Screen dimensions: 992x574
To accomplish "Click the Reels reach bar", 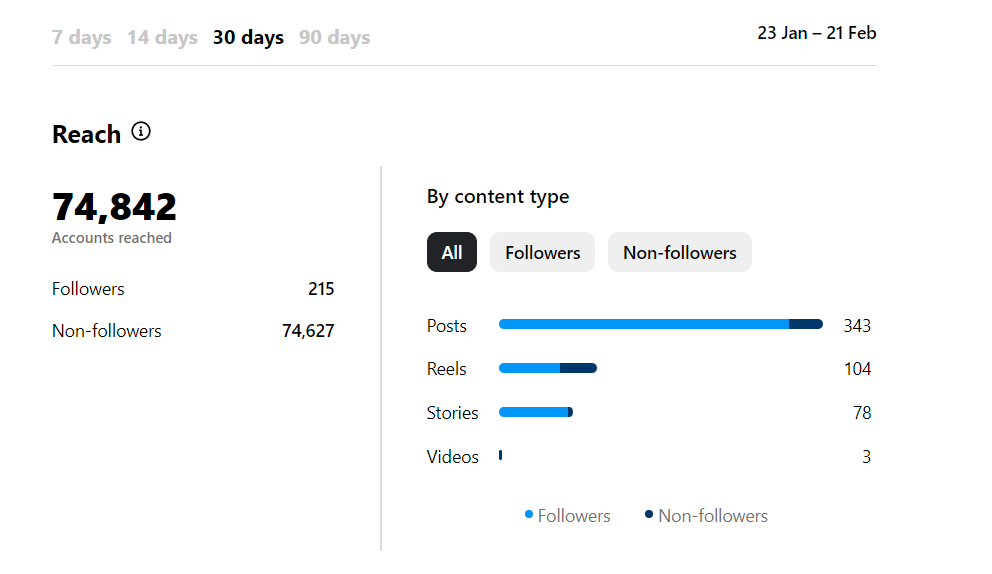I will coord(547,368).
